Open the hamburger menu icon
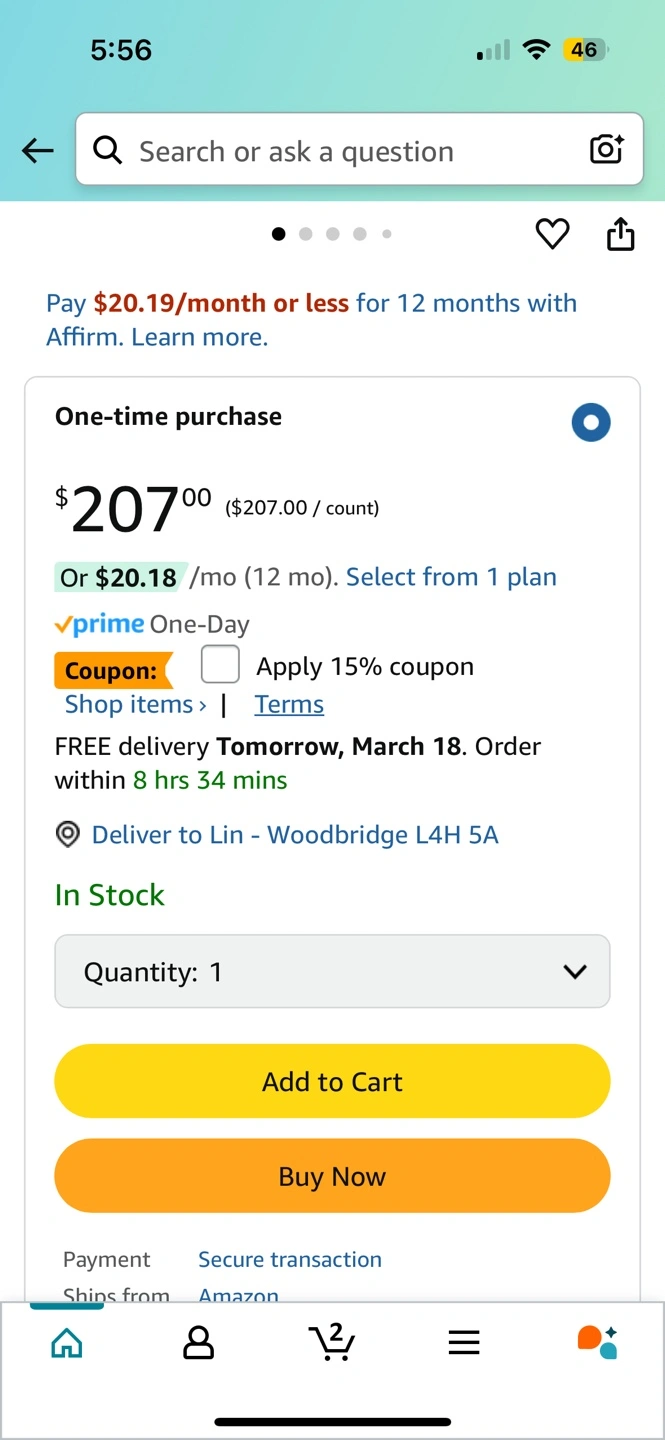The image size is (665, 1440). [464, 1343]
